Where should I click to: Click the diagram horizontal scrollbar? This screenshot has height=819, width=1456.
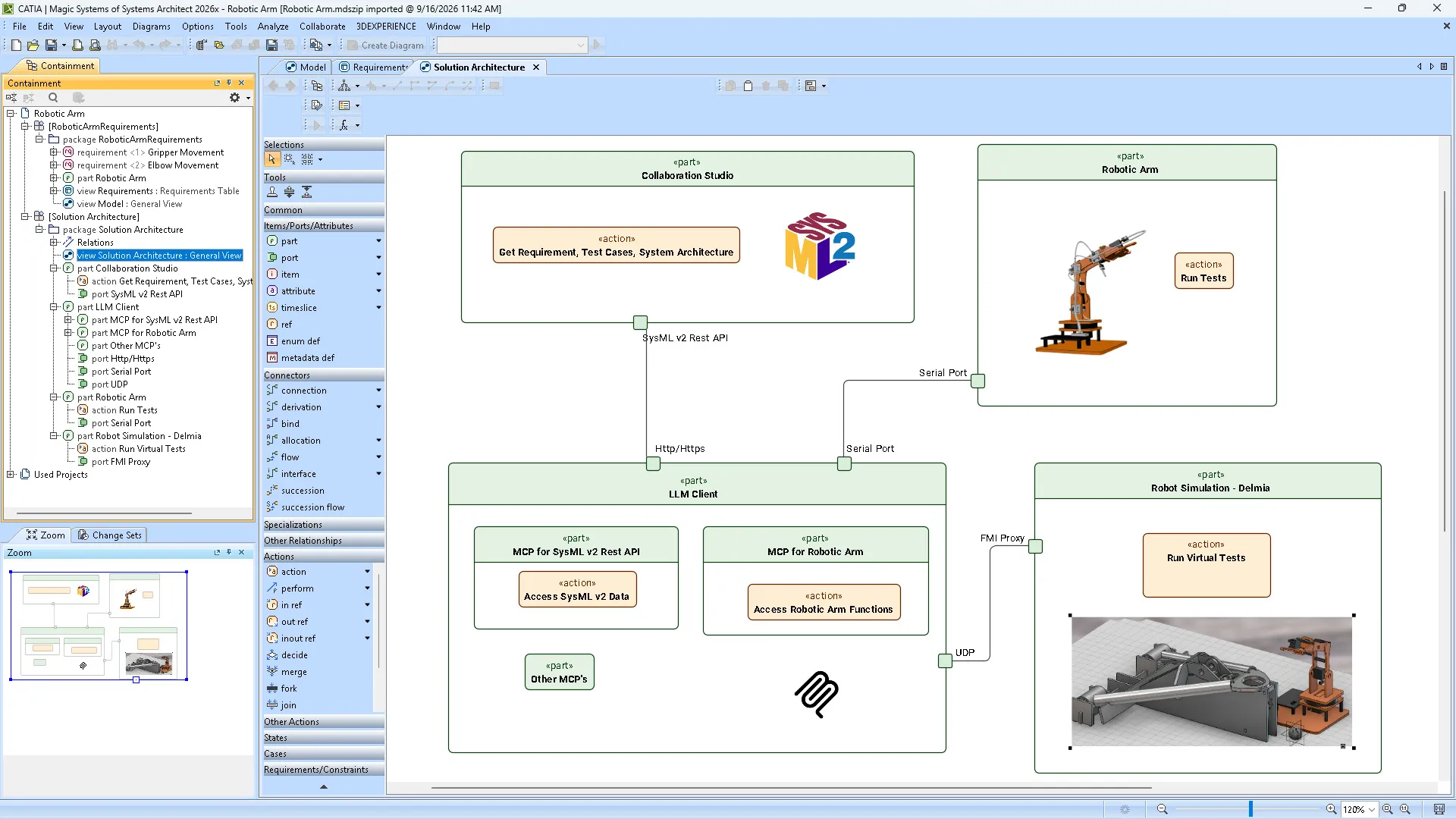coord(792,788)
